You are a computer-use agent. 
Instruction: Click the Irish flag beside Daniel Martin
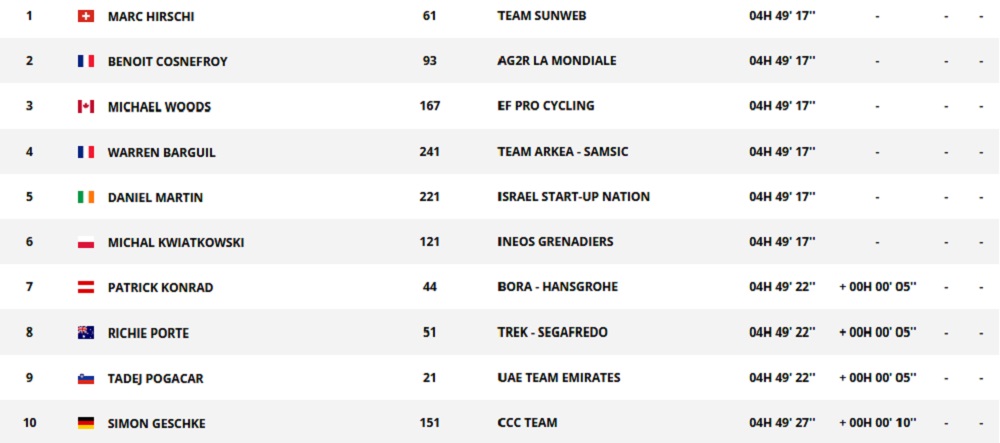tap(86, 197)
